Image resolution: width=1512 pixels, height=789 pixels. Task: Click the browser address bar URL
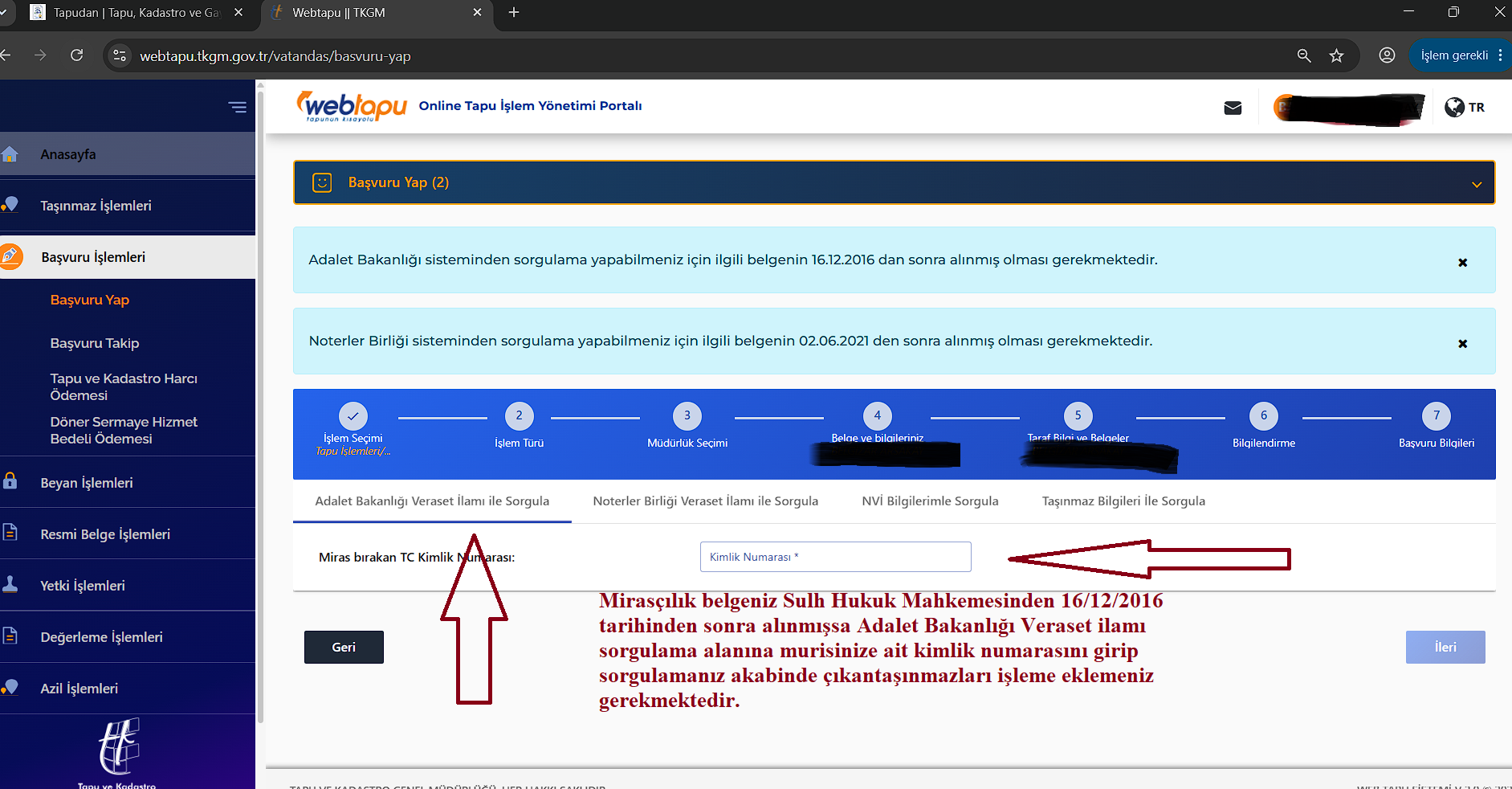click(x=275, y=56)
